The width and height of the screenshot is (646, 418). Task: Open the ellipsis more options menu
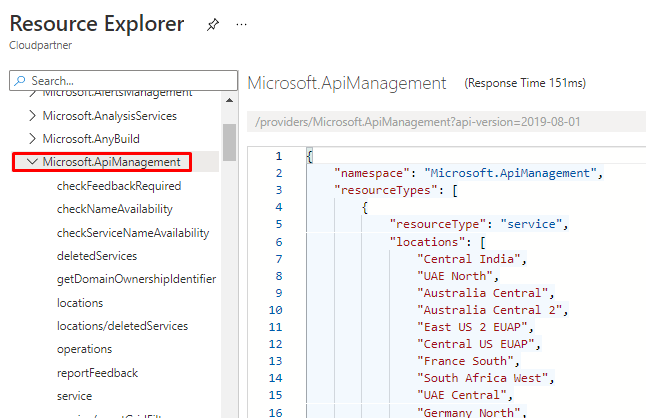(241, 24)
